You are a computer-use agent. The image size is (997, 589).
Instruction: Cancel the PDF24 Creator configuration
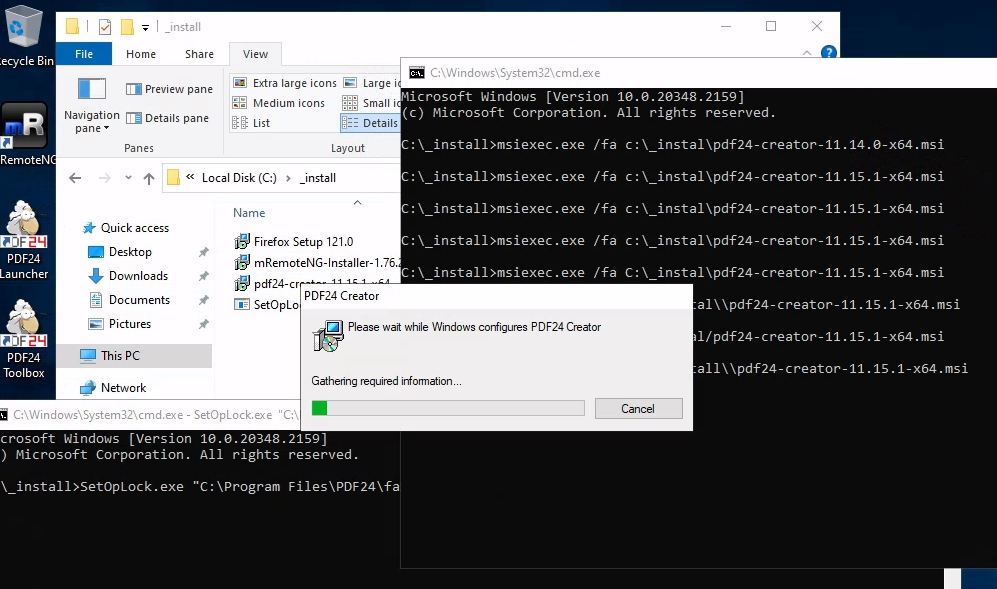(638, 408)
